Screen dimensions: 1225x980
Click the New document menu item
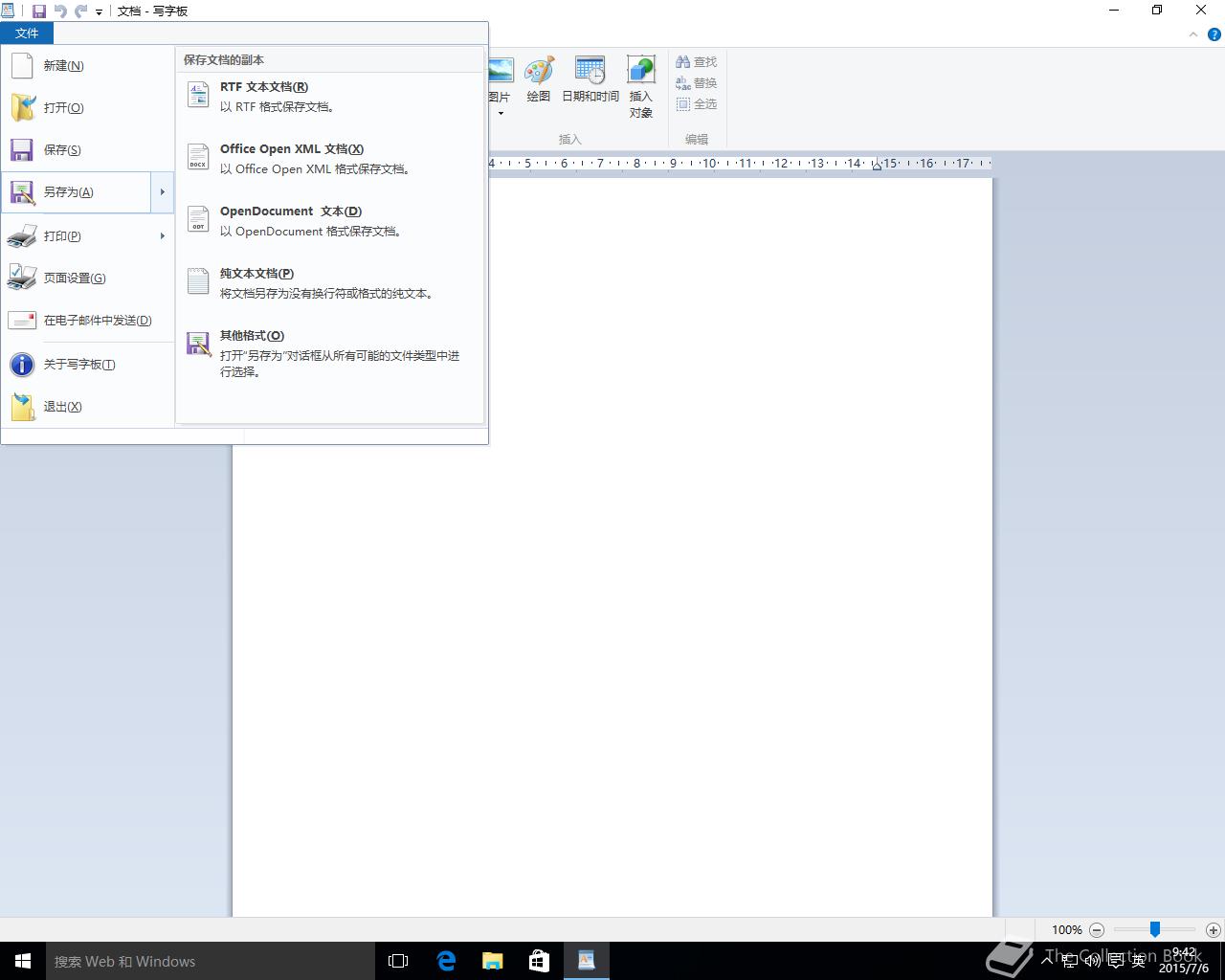tap(87, 66)
